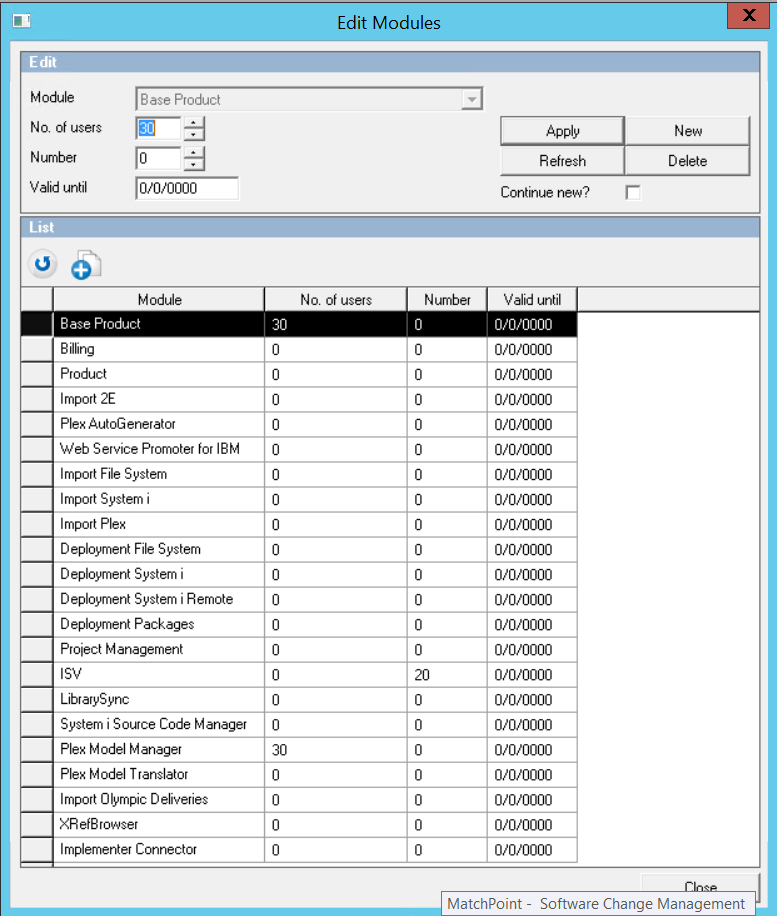Select the Import 2E row
Image resolution: width=777 pixels, height=916 pixels.
pos(299,400)
